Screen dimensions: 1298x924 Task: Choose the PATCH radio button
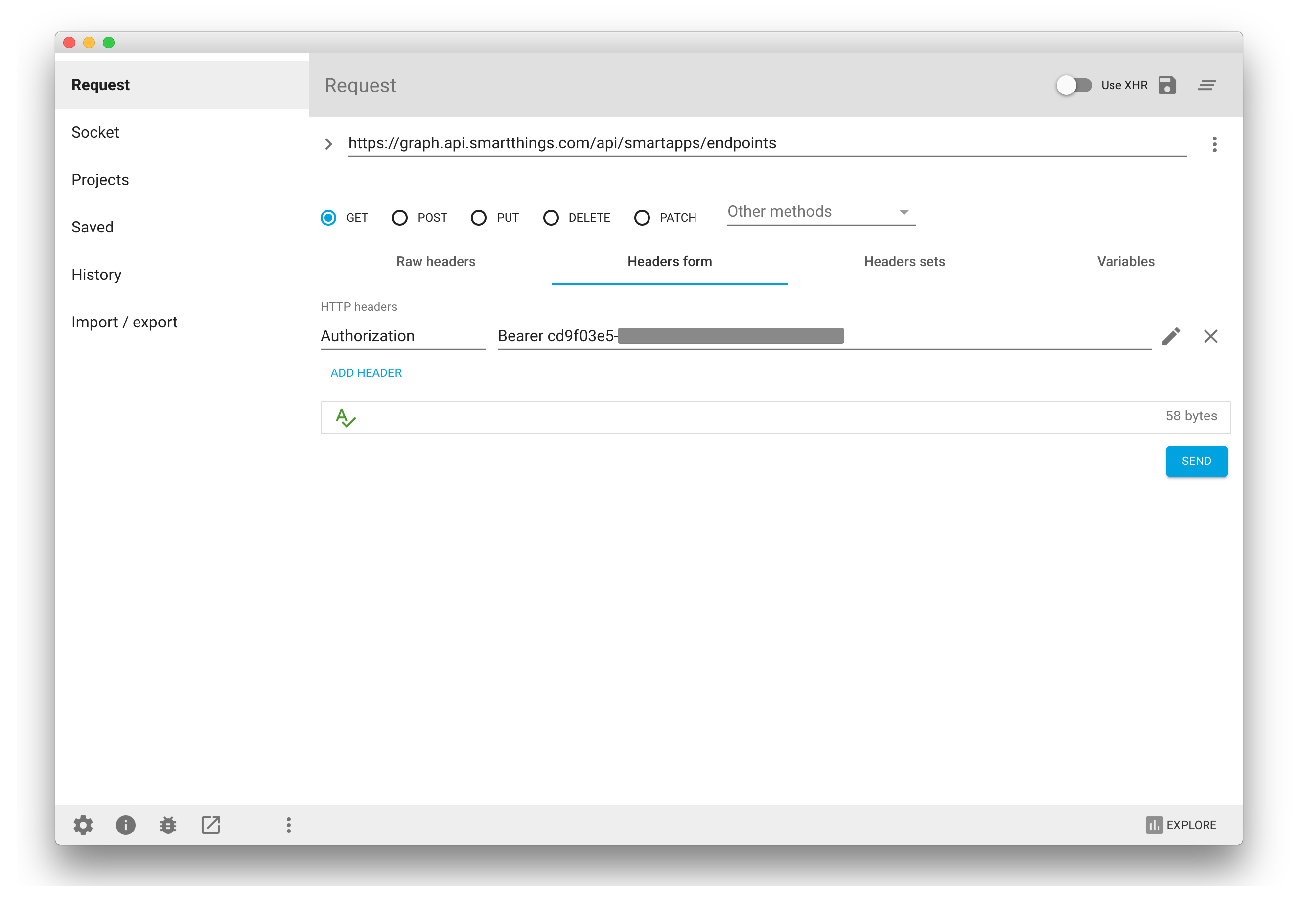641,217
